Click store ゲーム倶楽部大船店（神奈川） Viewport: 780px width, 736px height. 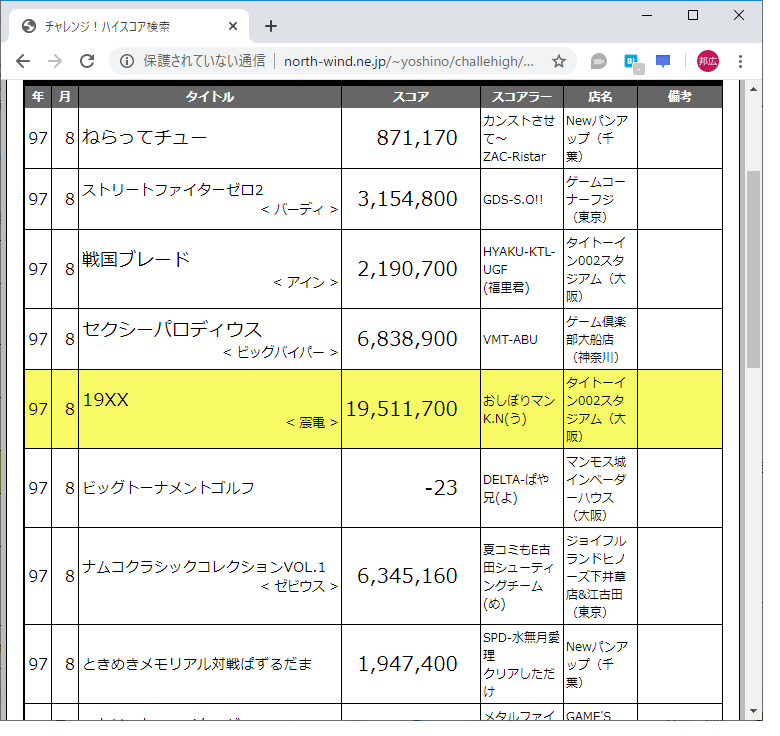tap(595, 339)
